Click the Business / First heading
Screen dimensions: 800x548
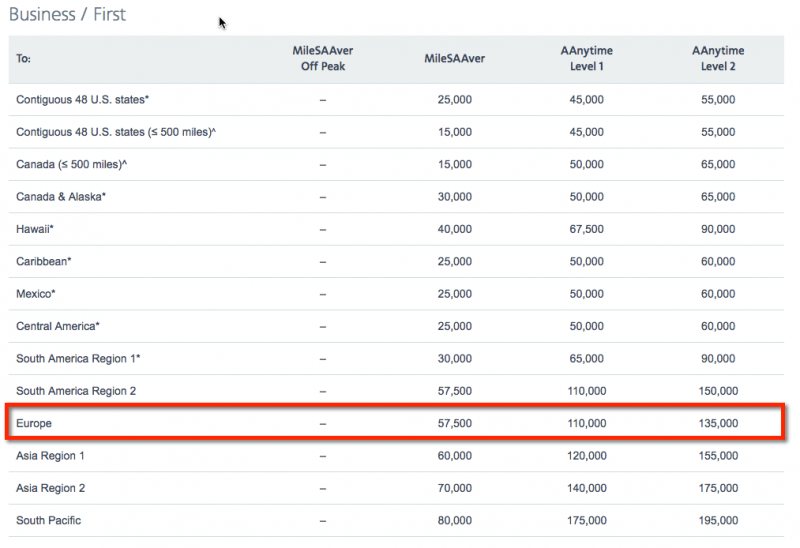click(x=67, y=14)
